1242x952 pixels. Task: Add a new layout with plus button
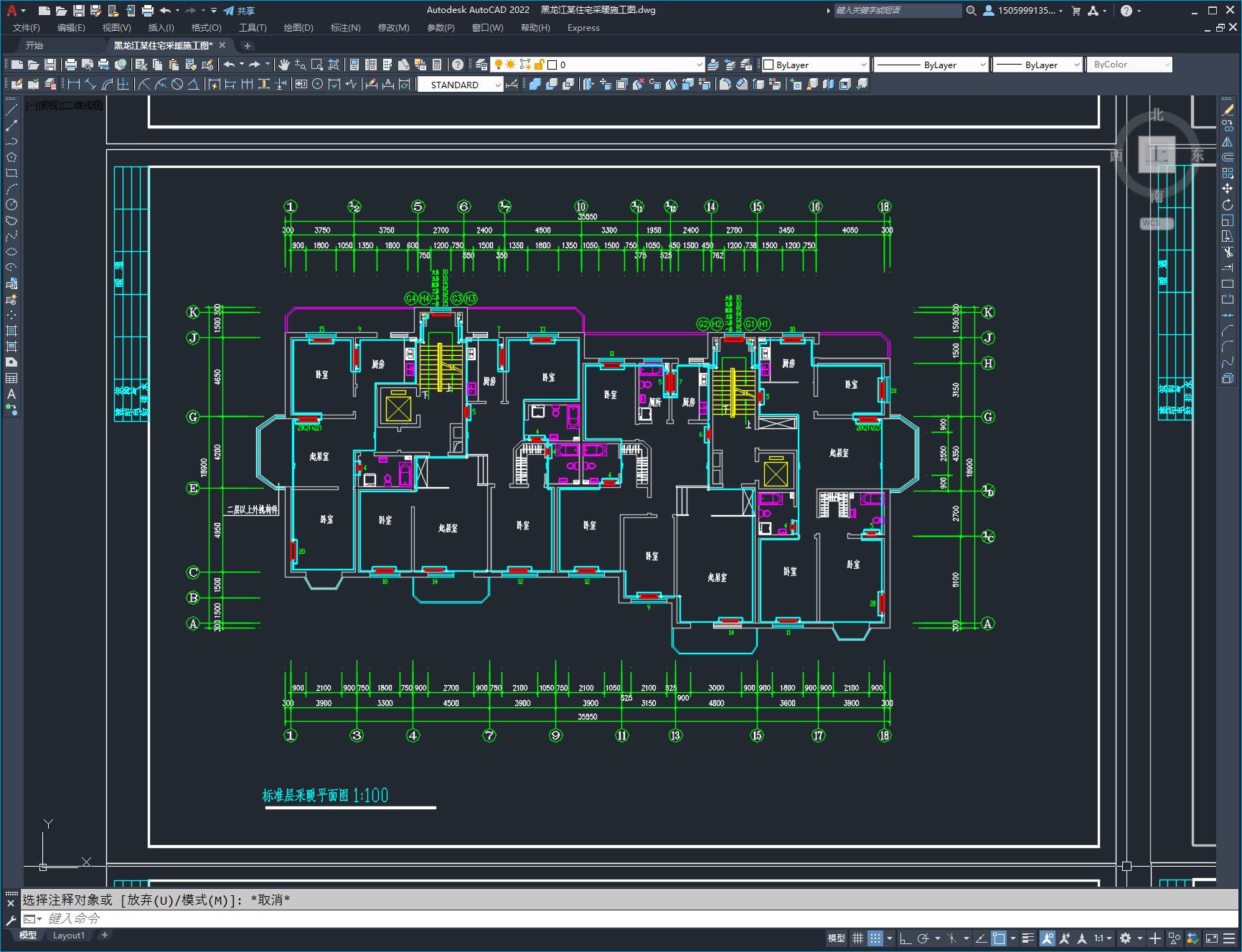click(x=105, y=935)
